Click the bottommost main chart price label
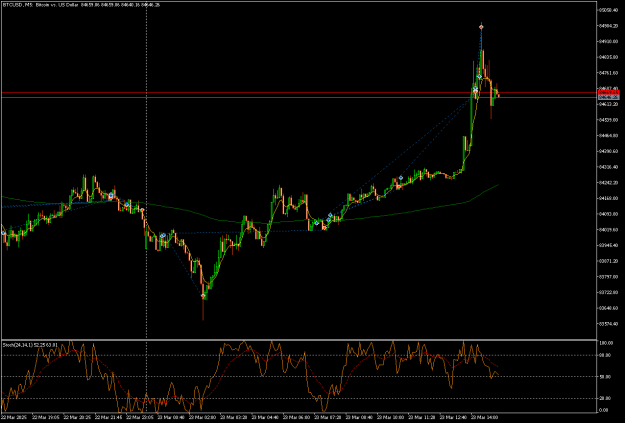The height and width of the screenshot is (423, 625). click(608, 324)
